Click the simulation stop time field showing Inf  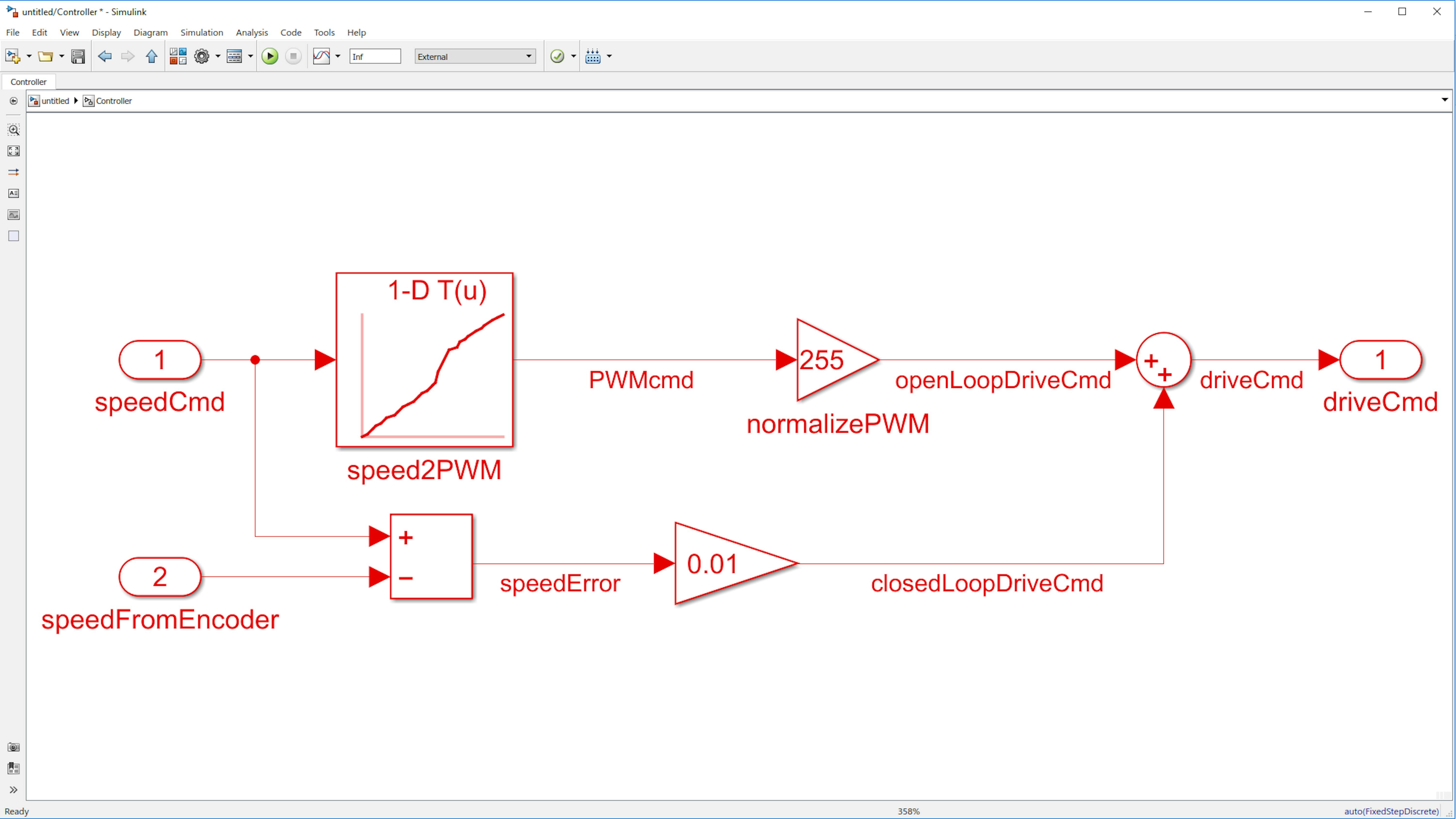click(x=375, y=56)
